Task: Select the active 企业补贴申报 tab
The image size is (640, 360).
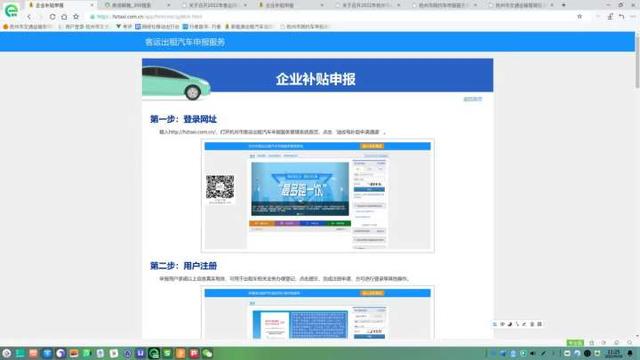Action: tap(61, 5)
